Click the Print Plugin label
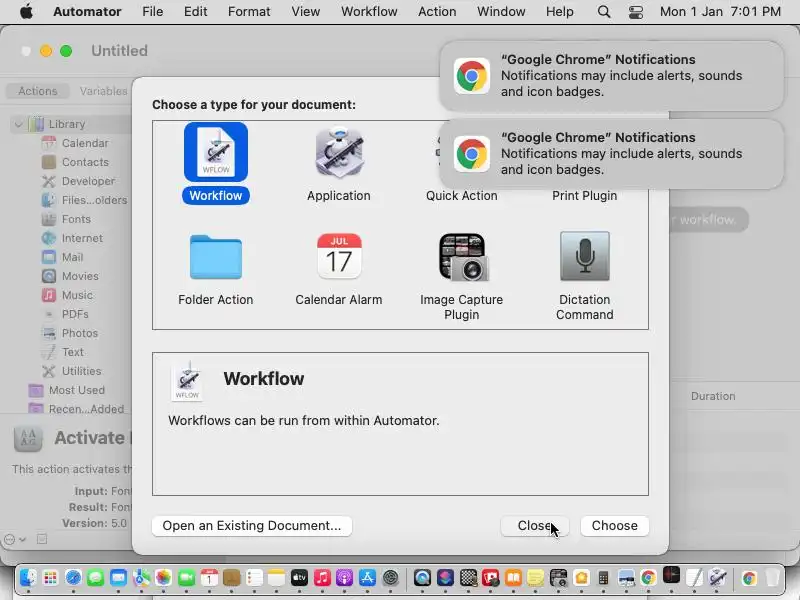Image resolution: width=800 pixels, height=600 pixels. pyautogui.click(x=585, y=196)
